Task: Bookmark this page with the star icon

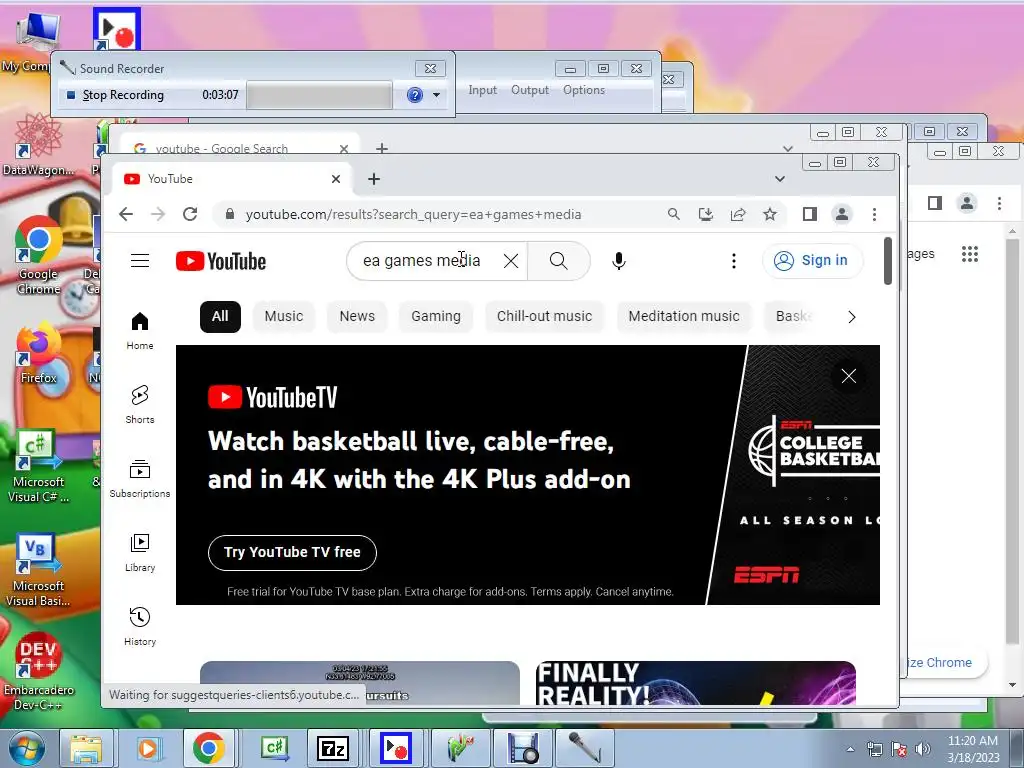Action: pos(770,214)
